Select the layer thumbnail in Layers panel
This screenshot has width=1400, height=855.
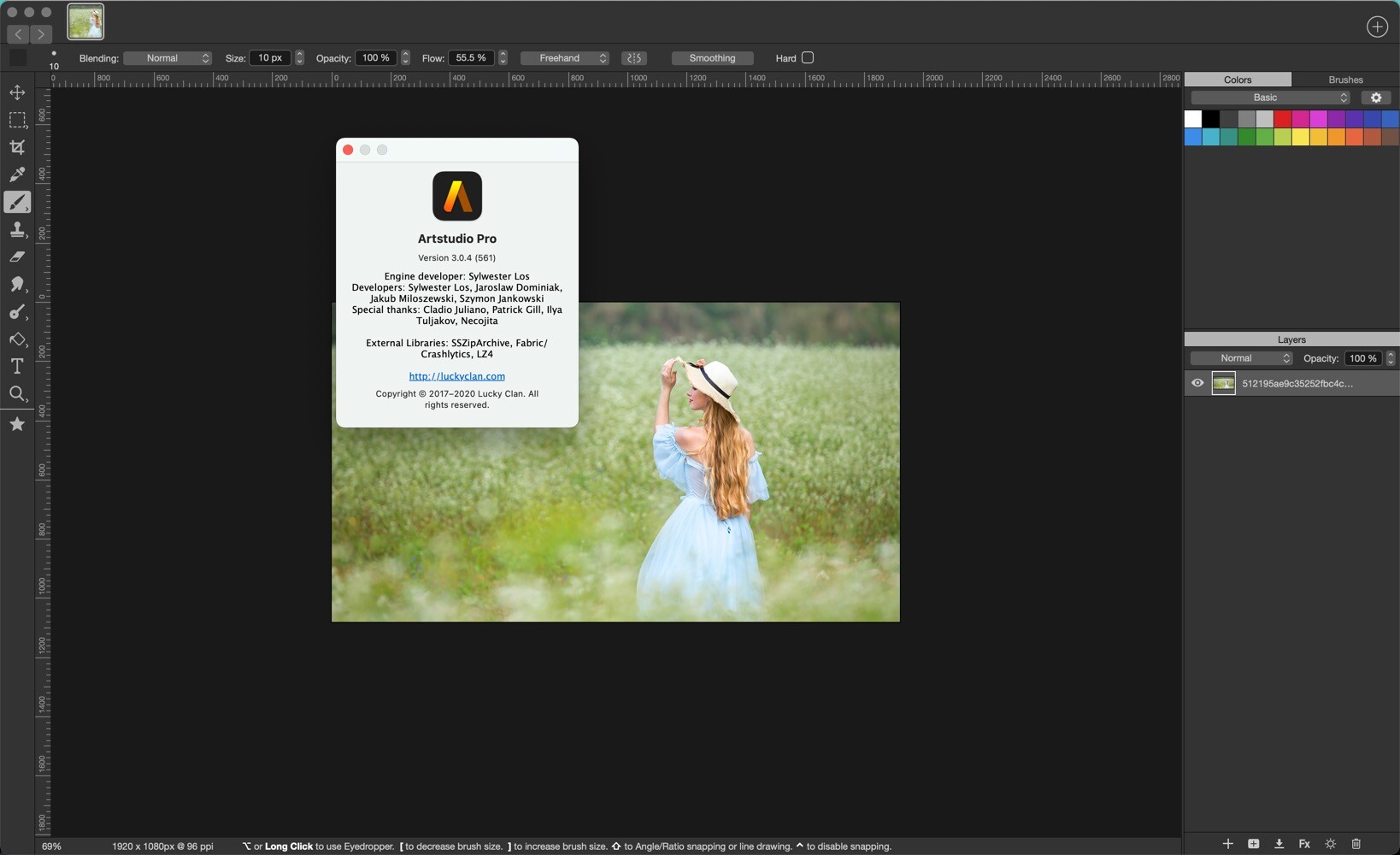[x=1223, y=383]
